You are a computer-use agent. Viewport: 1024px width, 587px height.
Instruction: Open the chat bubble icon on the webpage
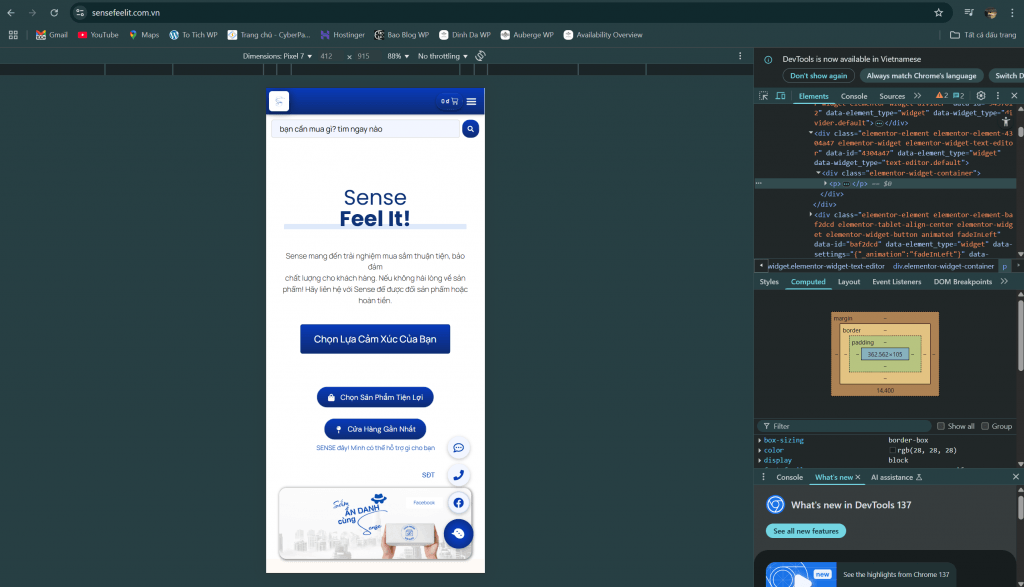pos(458,447)
